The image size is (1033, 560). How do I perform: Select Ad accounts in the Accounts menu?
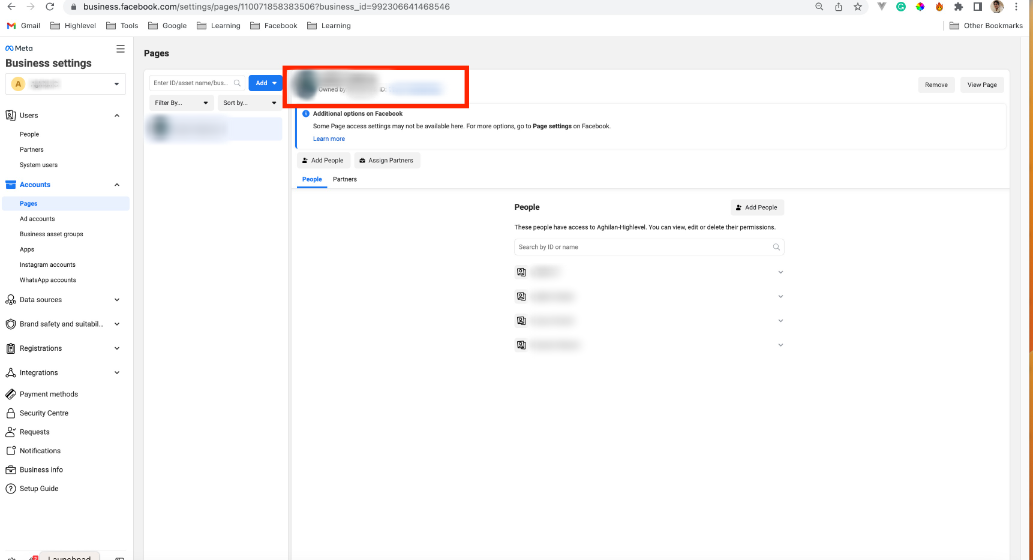click(x=37, y=219)
